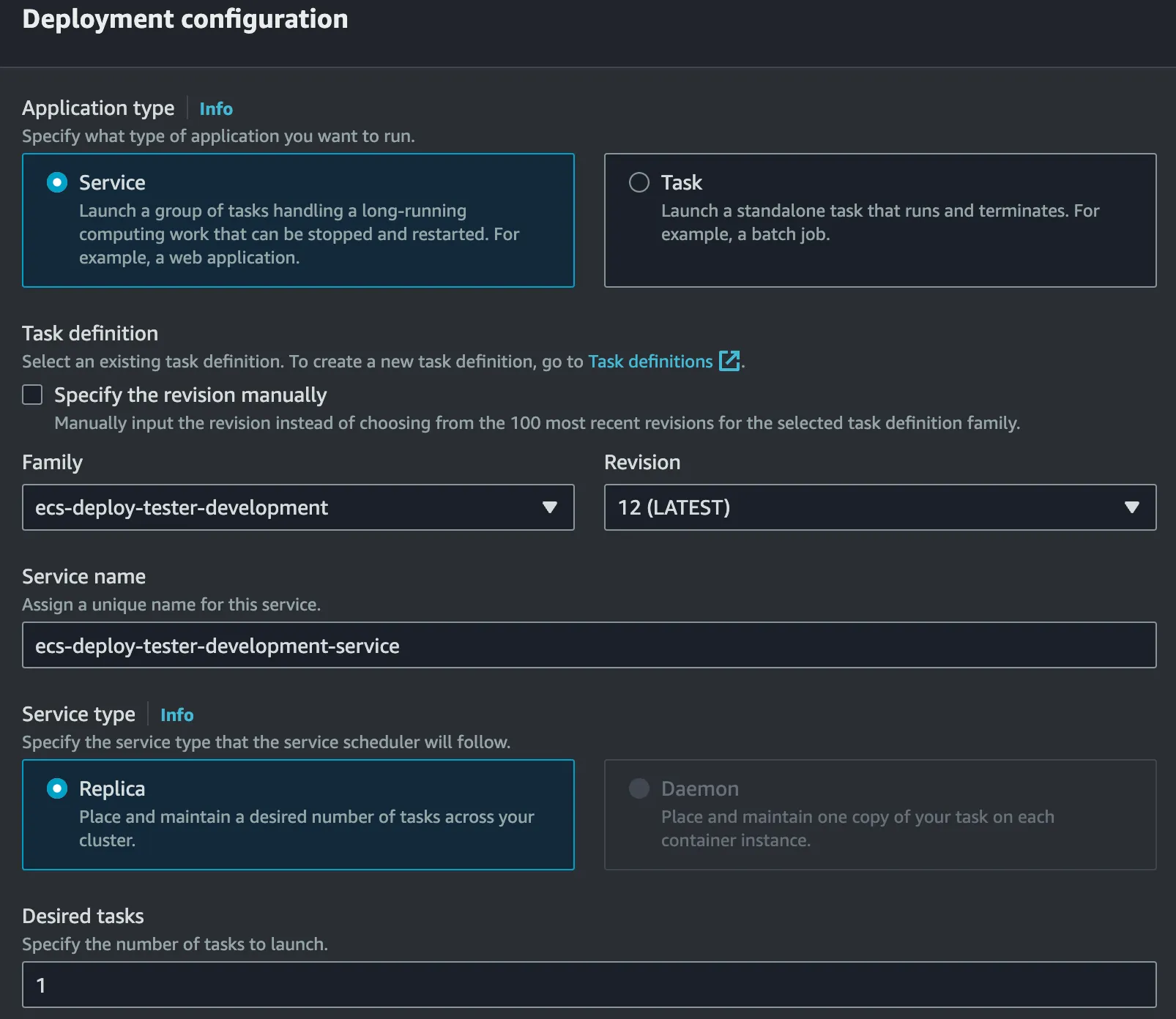Choose the Daemon service type radio
Screen dimensions: 1176x1019
[x=639, y=788]
